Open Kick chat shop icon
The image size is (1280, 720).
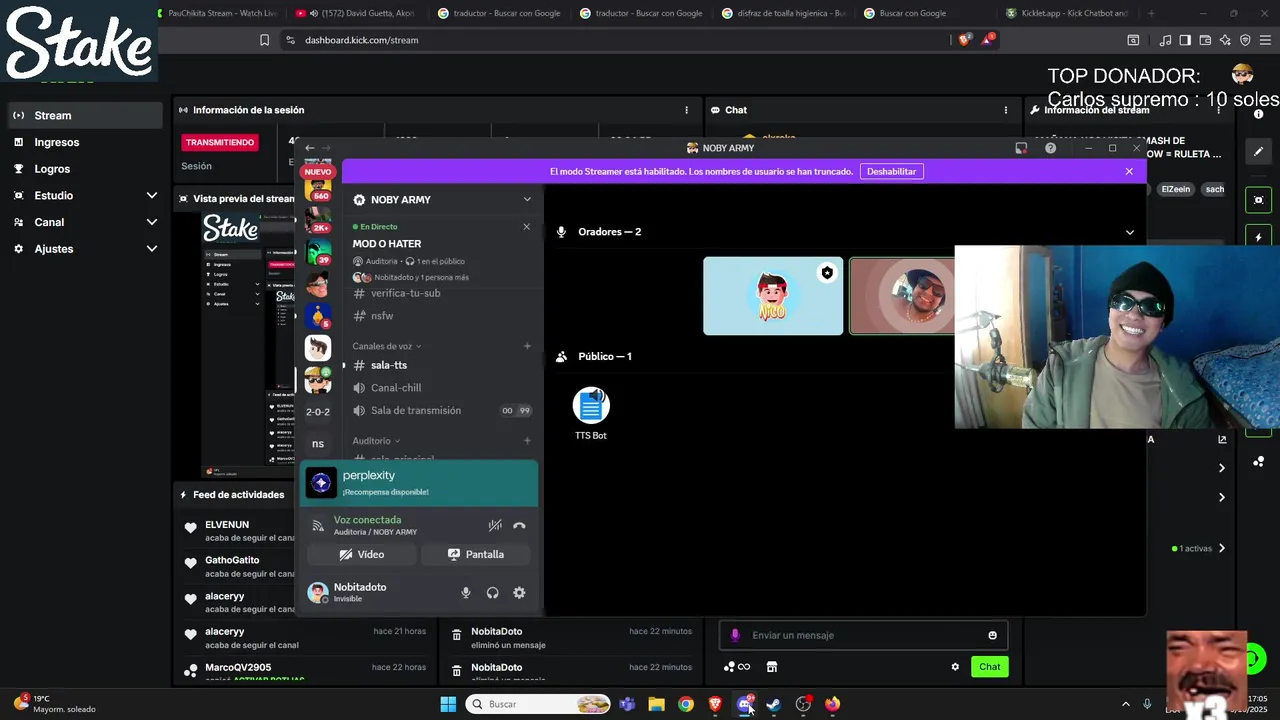tap(772, 667)
